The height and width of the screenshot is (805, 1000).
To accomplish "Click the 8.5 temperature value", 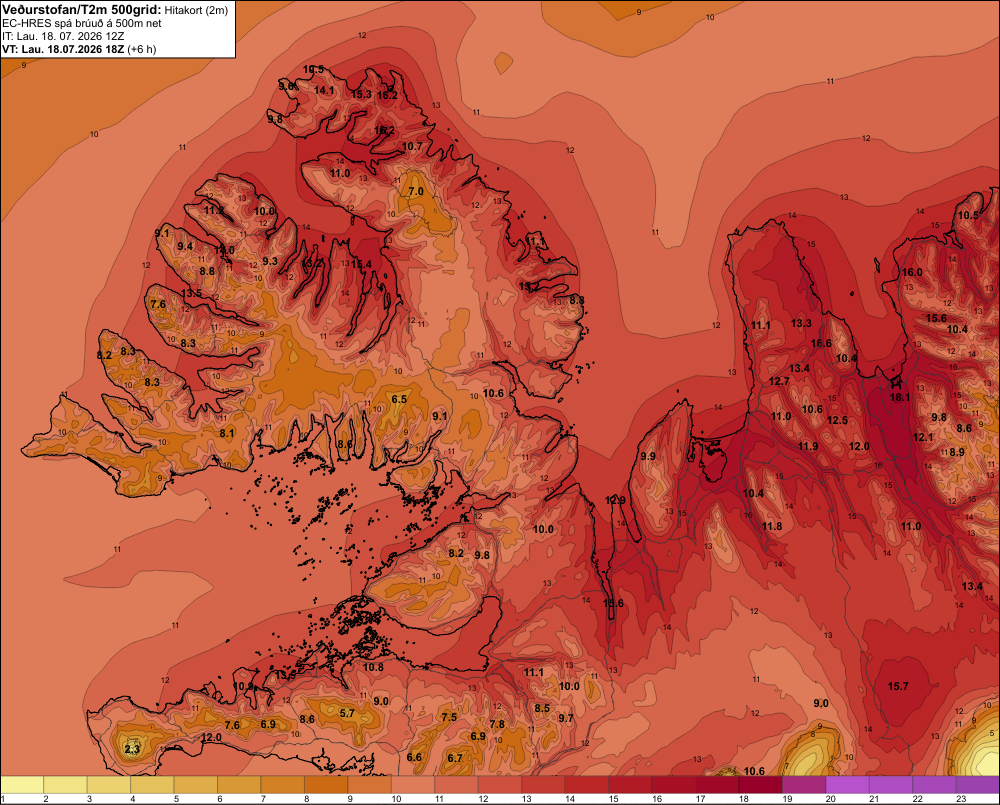I will tap(542, 708).
